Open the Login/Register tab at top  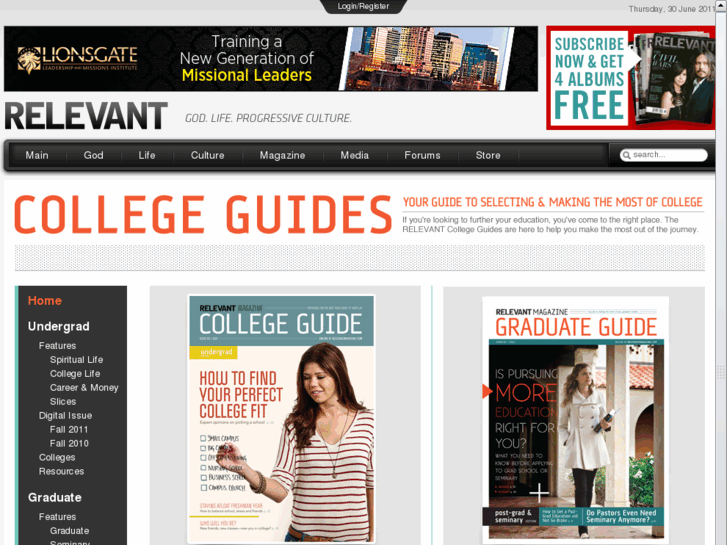tap(363, 6)
